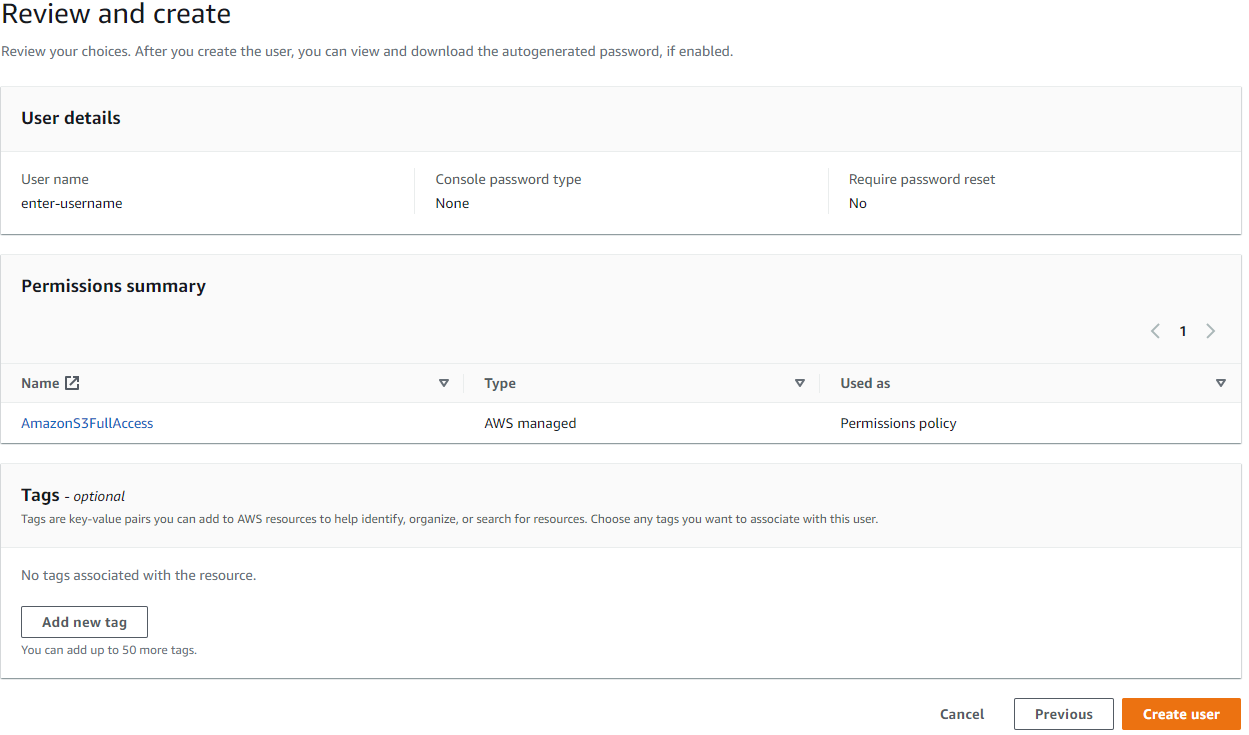Screen dimensions: 1249x735
Task: Click the No value under Require password reset
Action: click(x=858, y=203)
